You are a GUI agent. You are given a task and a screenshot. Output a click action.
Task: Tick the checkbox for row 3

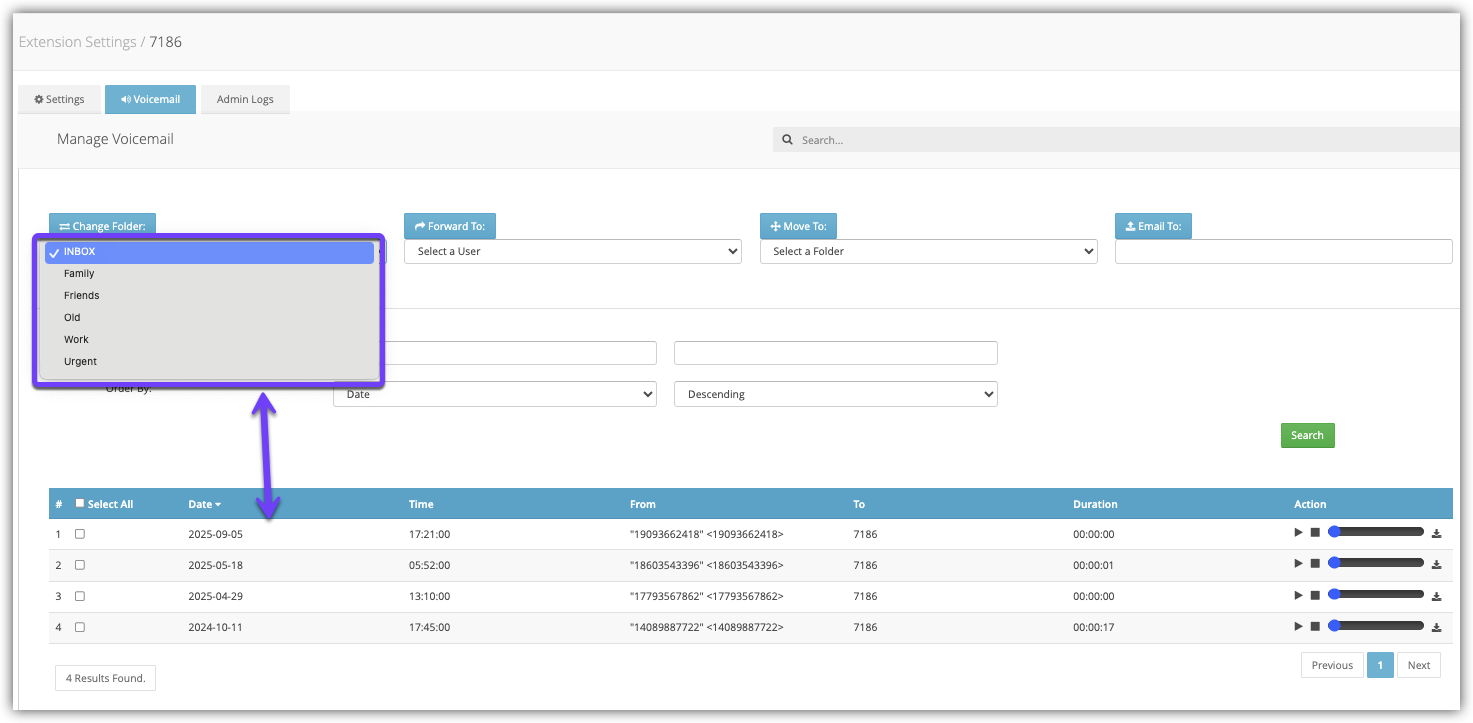pos(80,596)
